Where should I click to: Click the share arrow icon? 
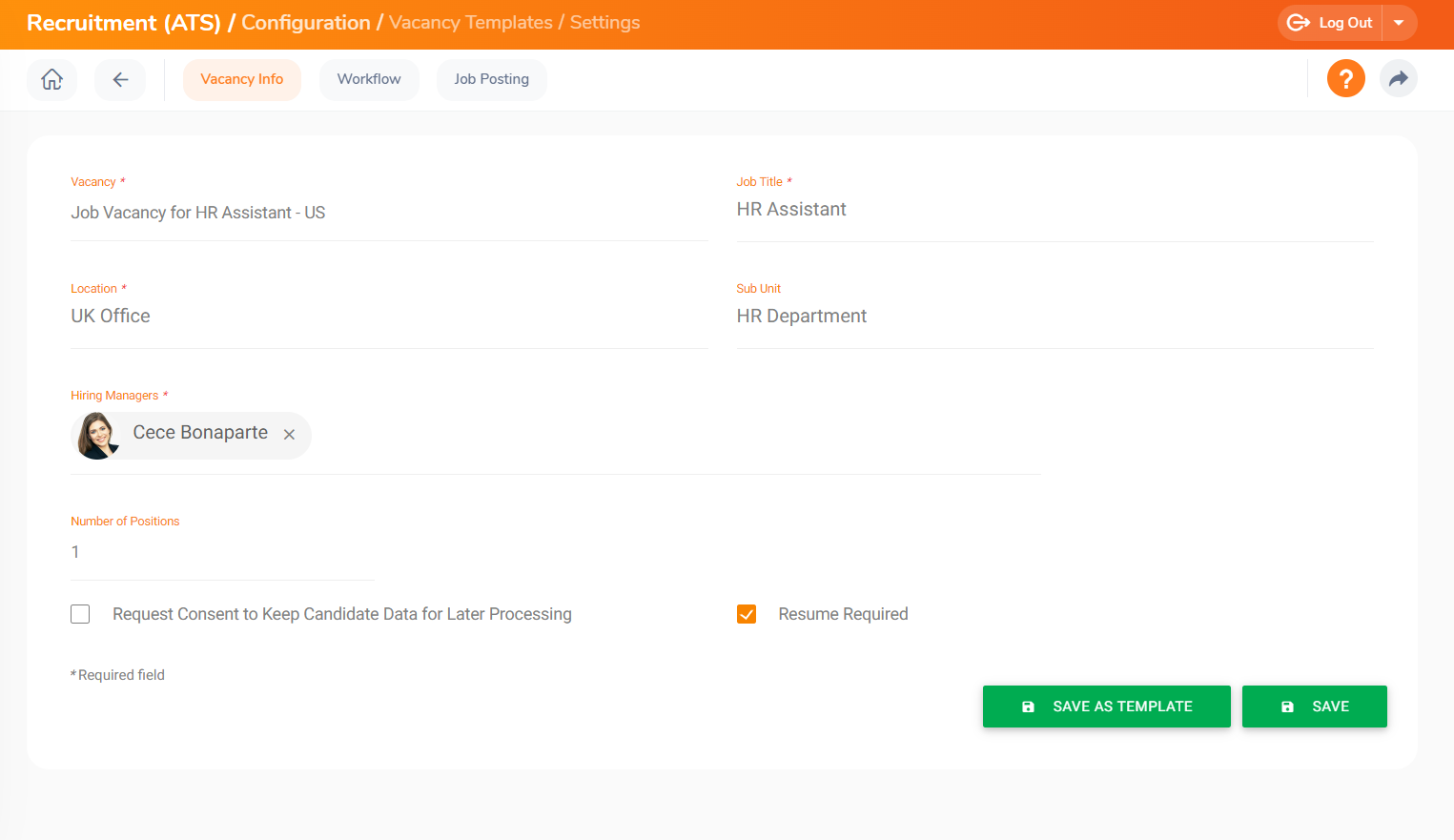point(1398,78)
